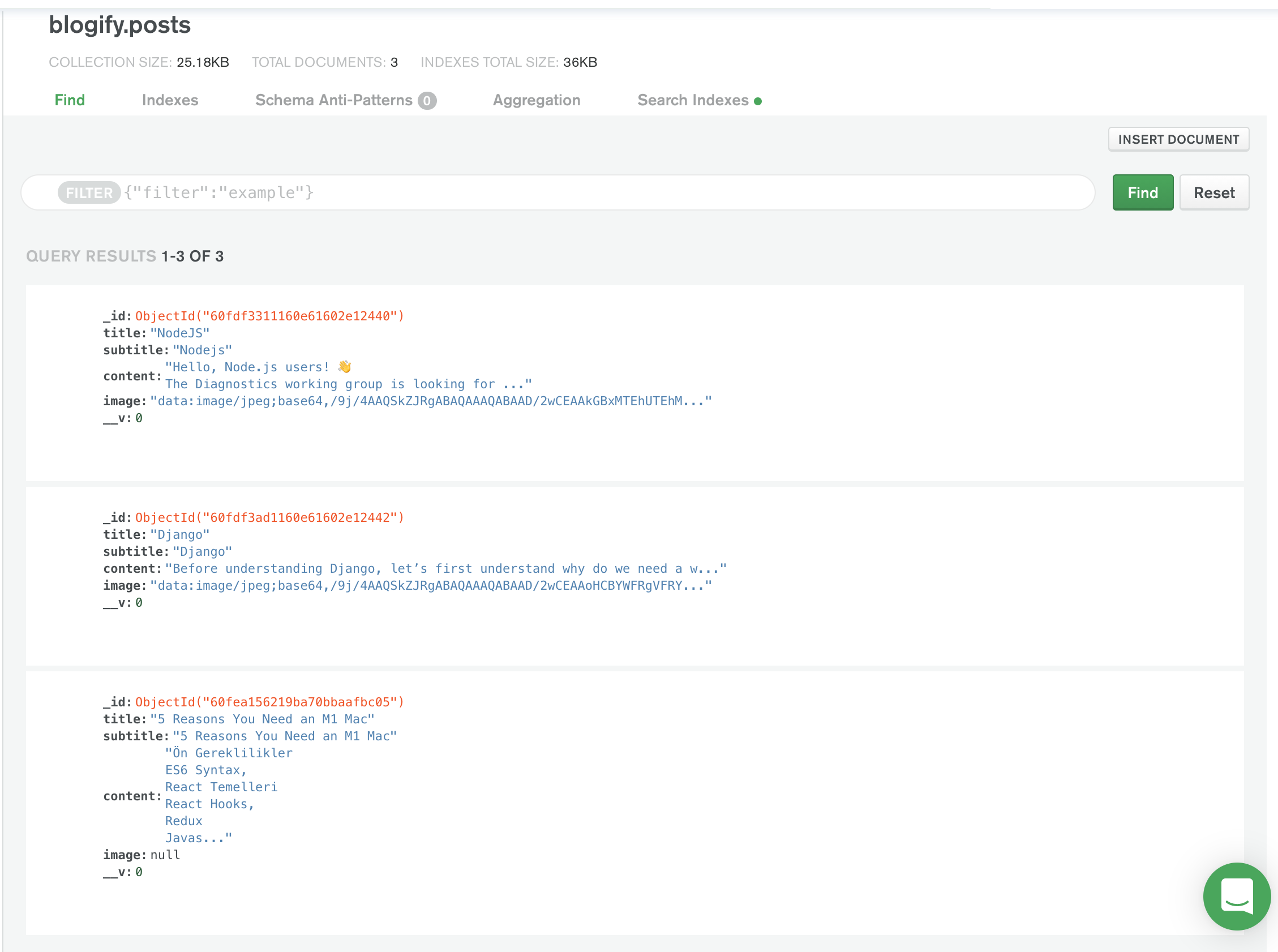Click the Django document content text
The width and height of the screenshot is (1278, 952).
(x=445, y=568)
